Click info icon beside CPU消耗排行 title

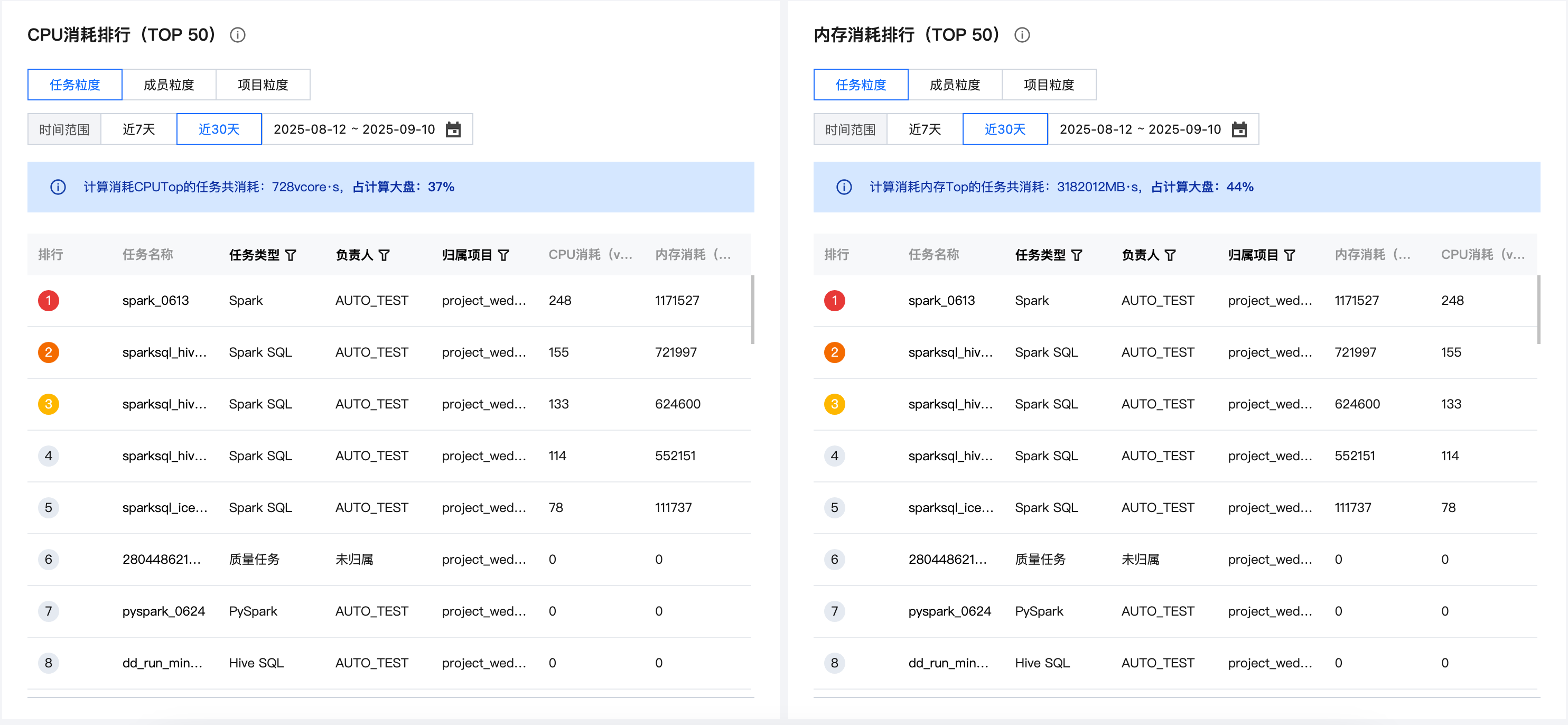pos(237,35)
